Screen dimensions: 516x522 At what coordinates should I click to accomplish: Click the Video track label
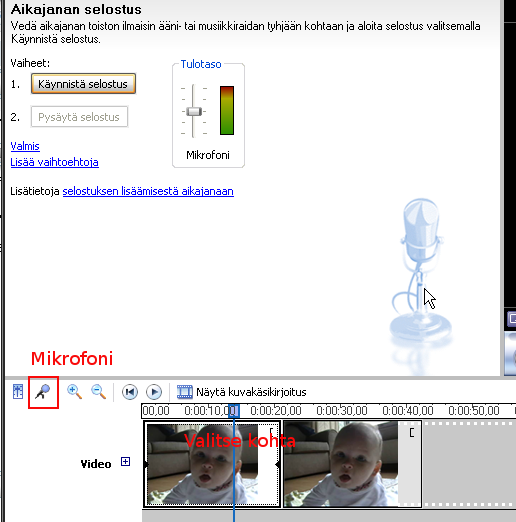(96, 464)
